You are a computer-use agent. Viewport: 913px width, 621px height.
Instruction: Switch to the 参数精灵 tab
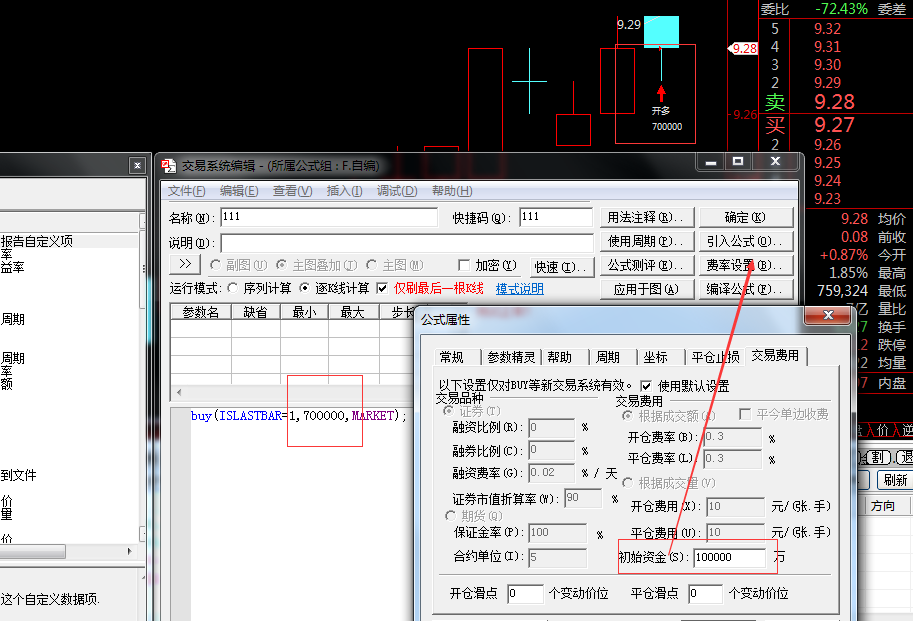coord(511,357)
